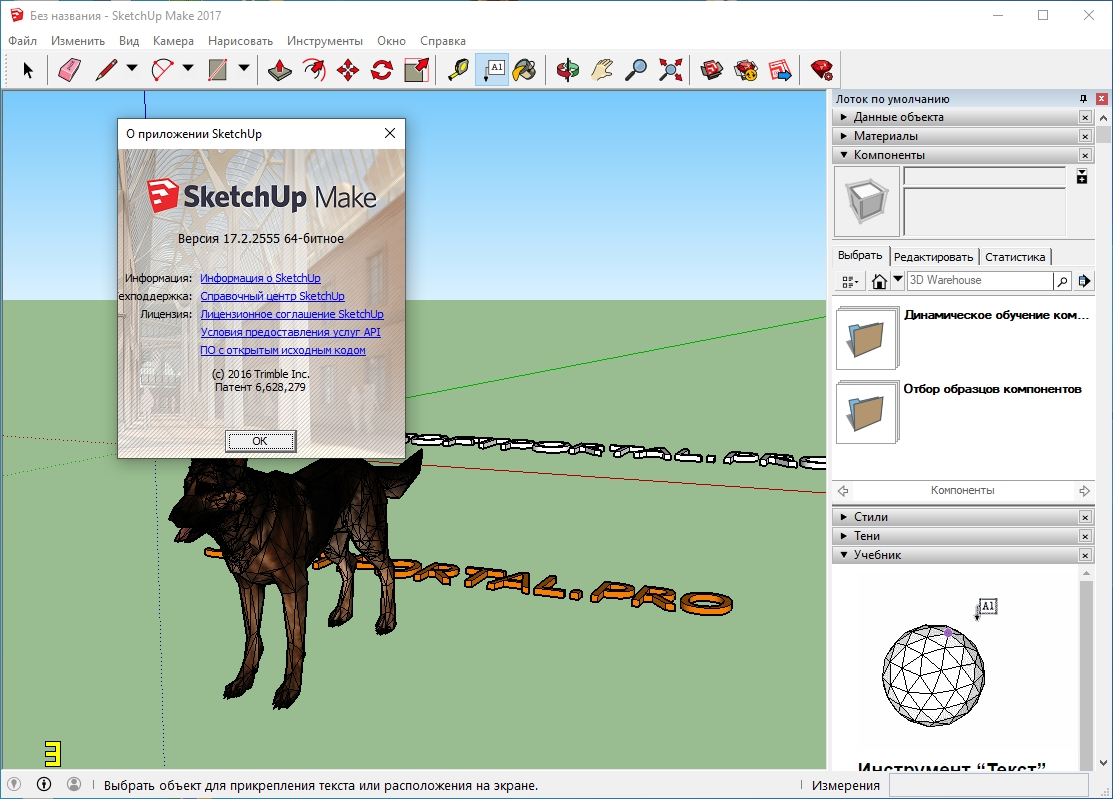Open the Rectangle tool dropdown arrow
This screenshot has height=799, width=1113.
click(x=243, y=69)
